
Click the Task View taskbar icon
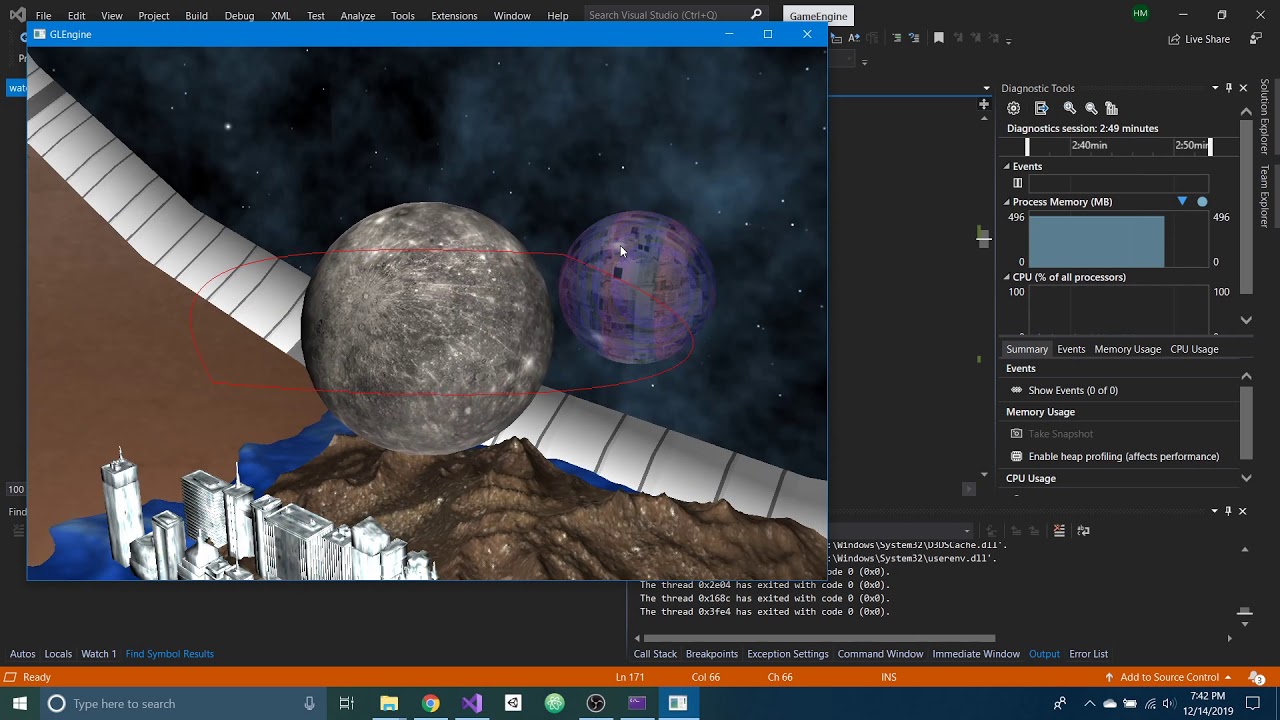[x=347, y=703]
